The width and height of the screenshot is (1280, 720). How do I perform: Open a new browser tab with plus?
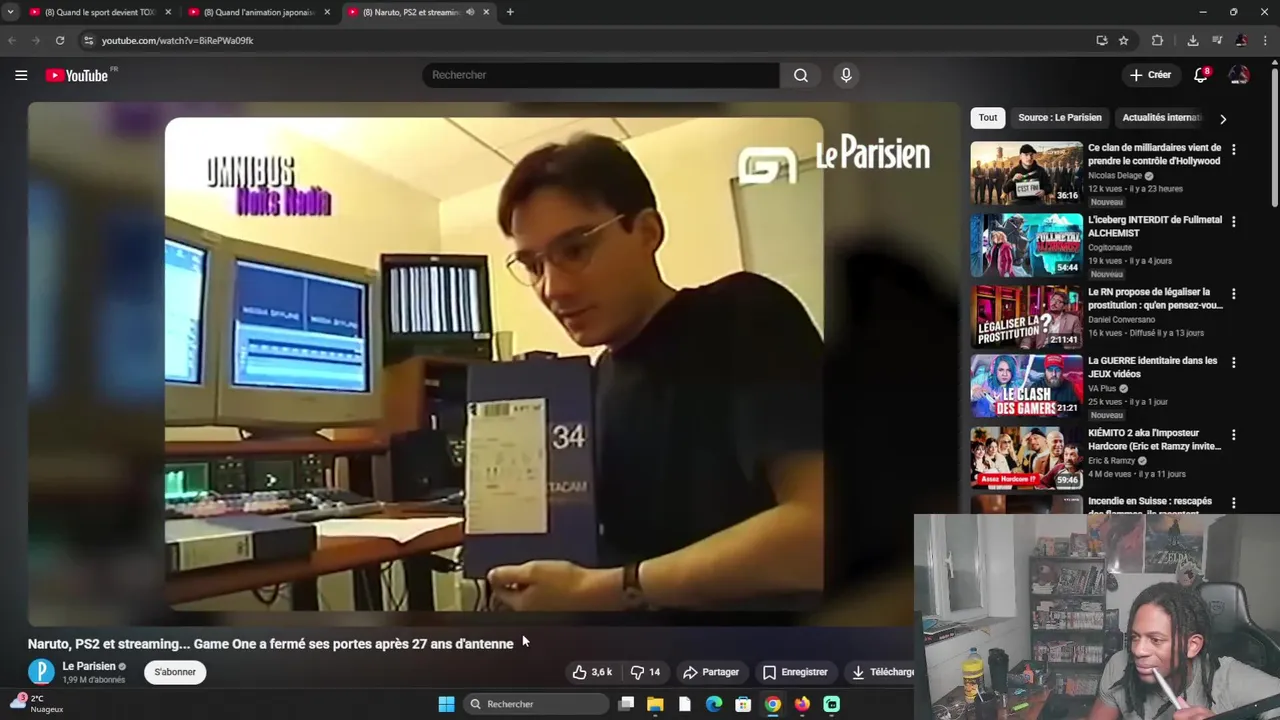(x=510, y=12)
